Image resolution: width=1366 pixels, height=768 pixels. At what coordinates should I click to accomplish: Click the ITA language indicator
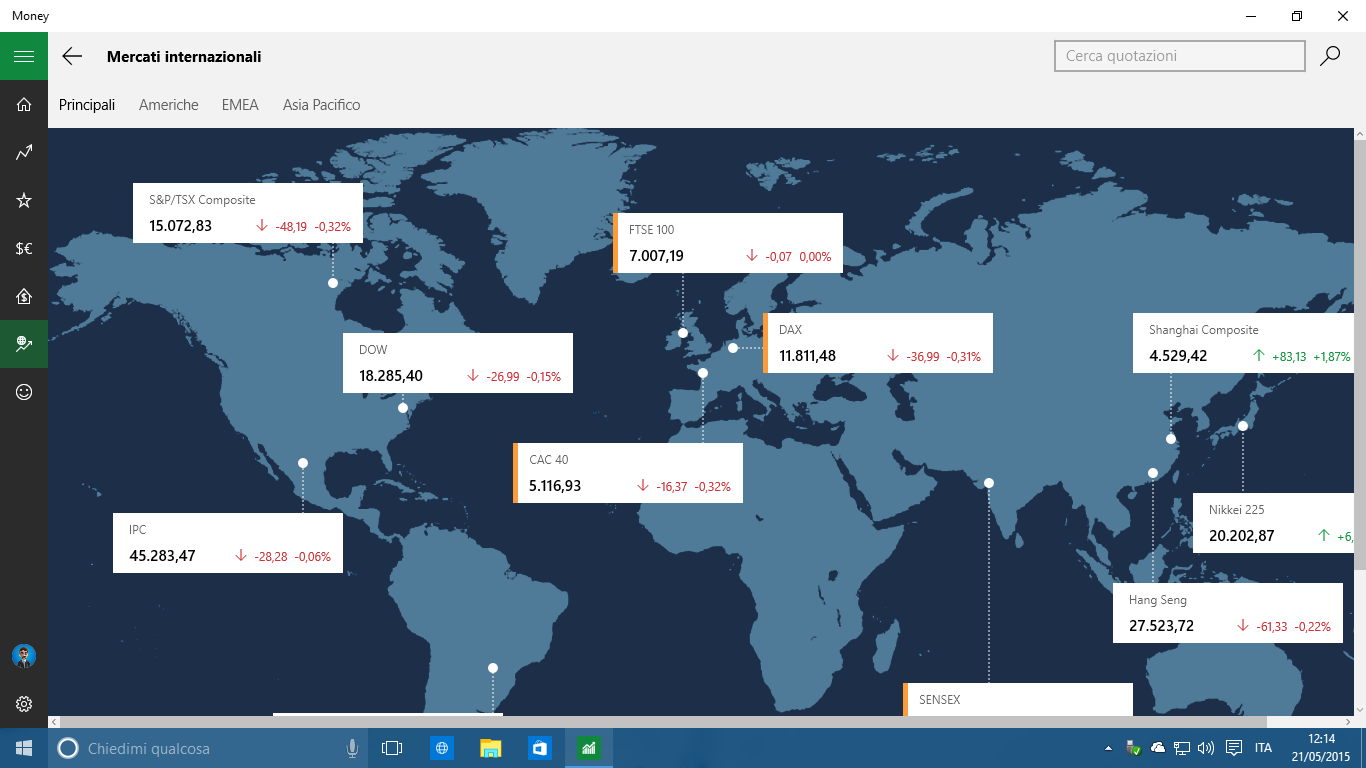pyautogui.click(x=1263, y=748)
